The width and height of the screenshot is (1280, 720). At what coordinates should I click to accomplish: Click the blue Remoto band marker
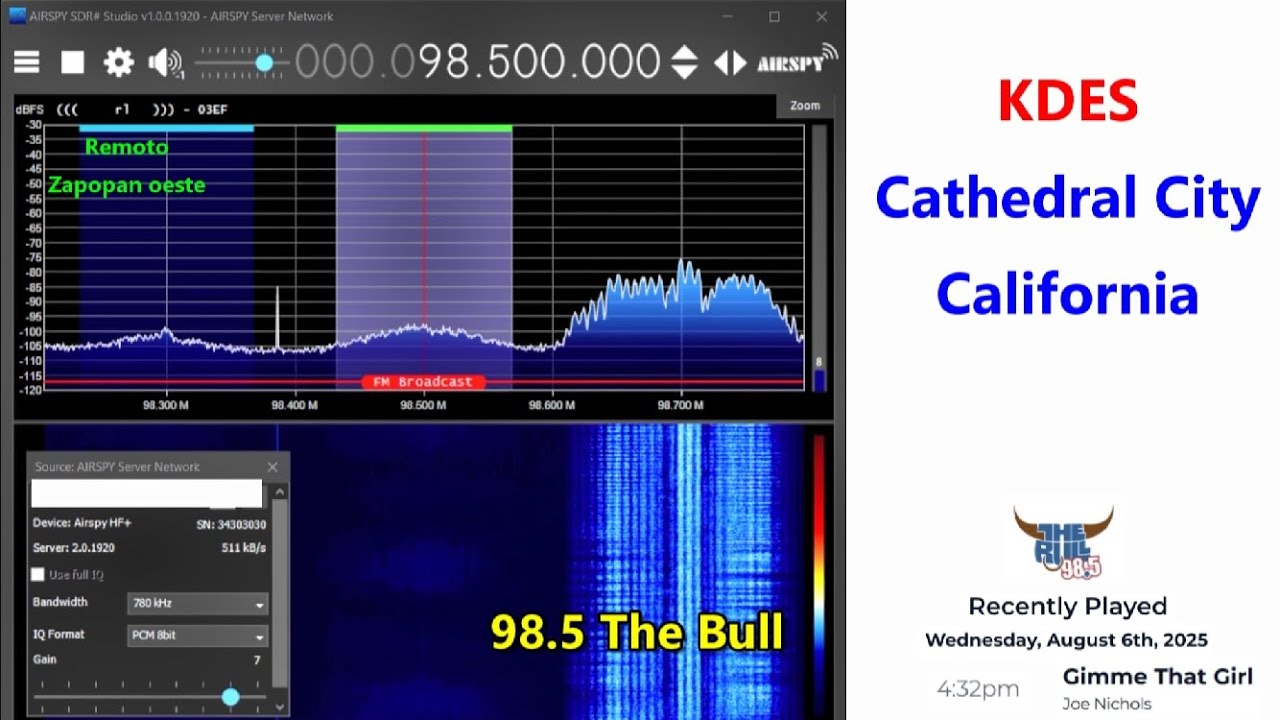(x=166, y=129)
